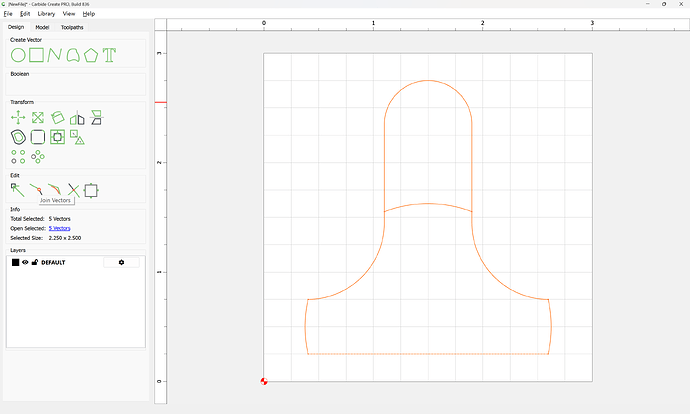Choose the Polyline drawing tool
Image resolution: width=690 pixels, height=414 pixels.
tap(55, 54)
